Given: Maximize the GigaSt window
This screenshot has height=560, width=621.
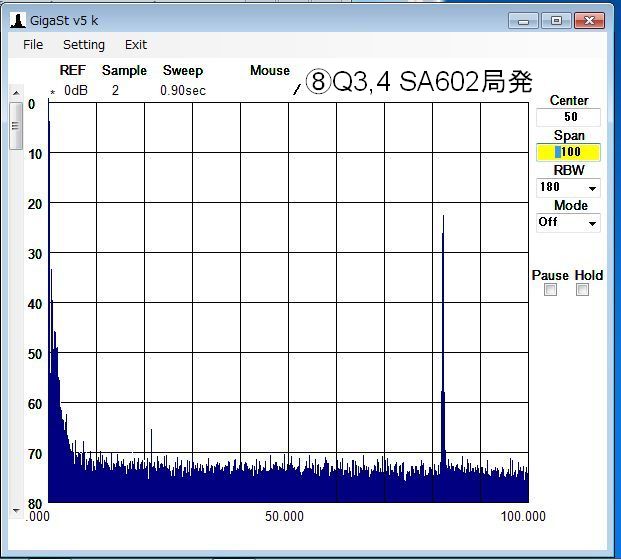Looking at the screenshot, I should pos(556,21).
